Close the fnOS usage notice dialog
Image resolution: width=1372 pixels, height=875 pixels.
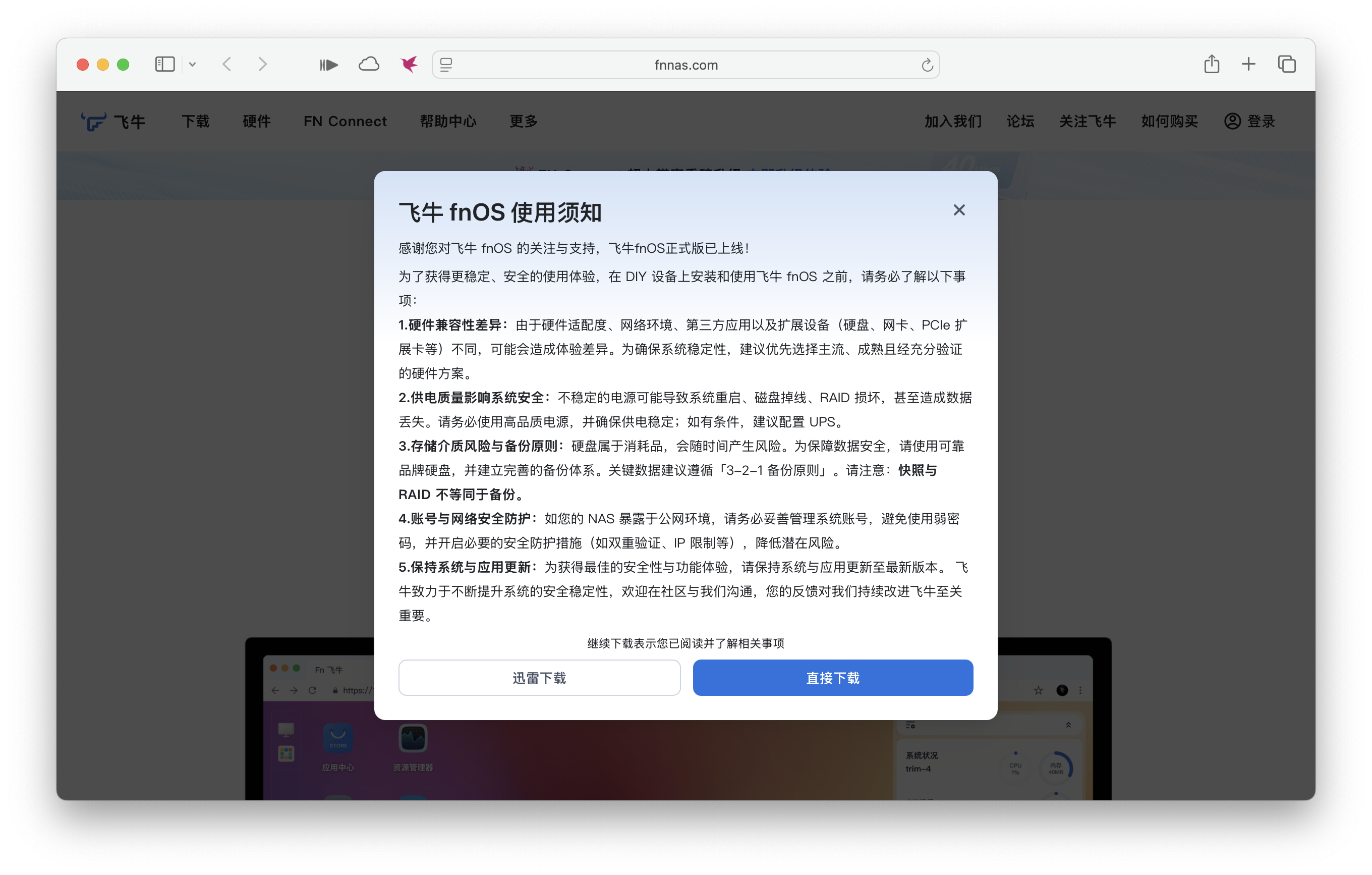[x=959, y=210]
